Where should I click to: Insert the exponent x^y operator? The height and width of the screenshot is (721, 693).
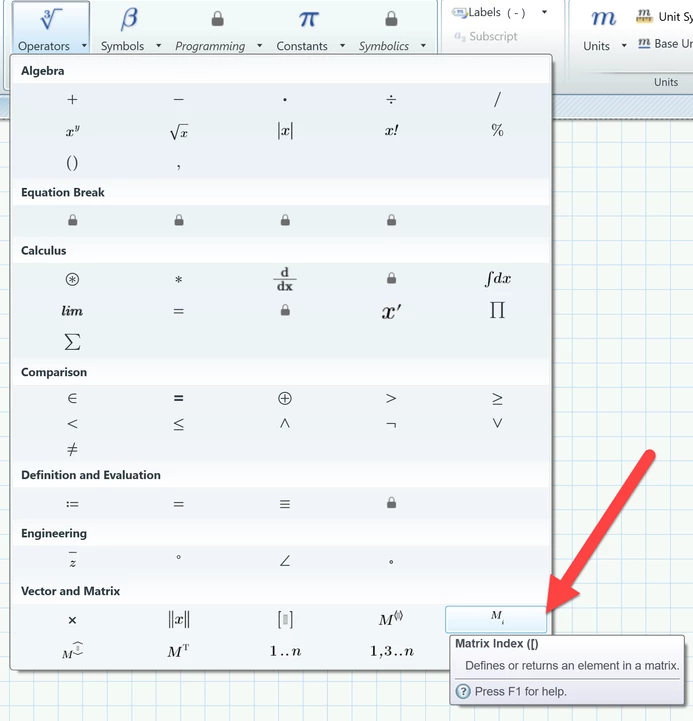pyautogui.click(x=72, y=132)
